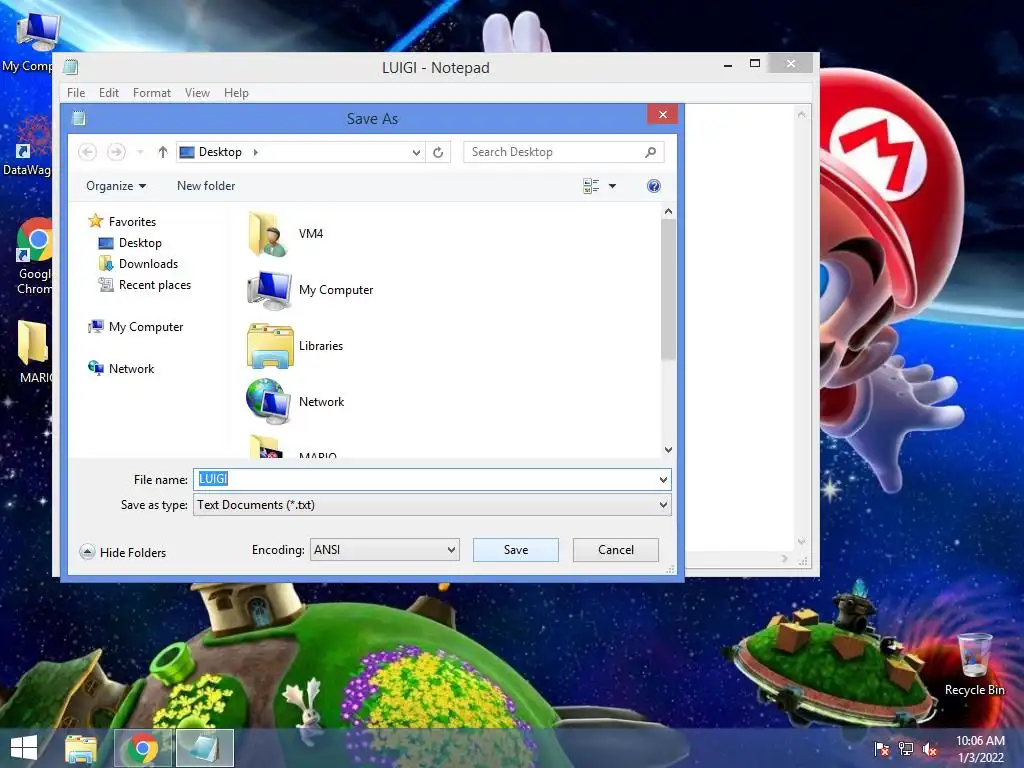Click the Cancel button

point(616,550)
